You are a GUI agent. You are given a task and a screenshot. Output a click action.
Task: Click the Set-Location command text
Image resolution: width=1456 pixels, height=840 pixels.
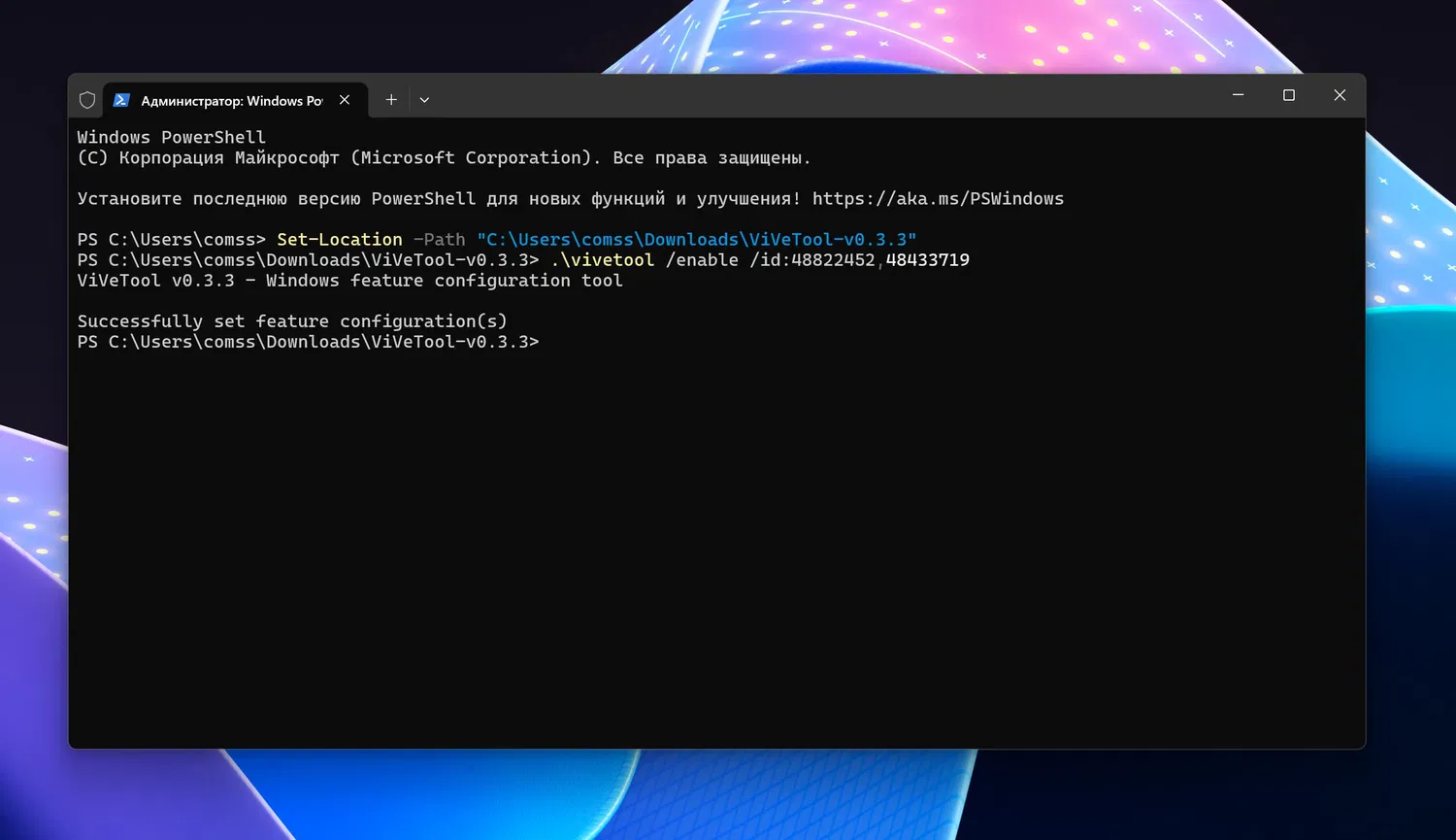coord(340,240)
